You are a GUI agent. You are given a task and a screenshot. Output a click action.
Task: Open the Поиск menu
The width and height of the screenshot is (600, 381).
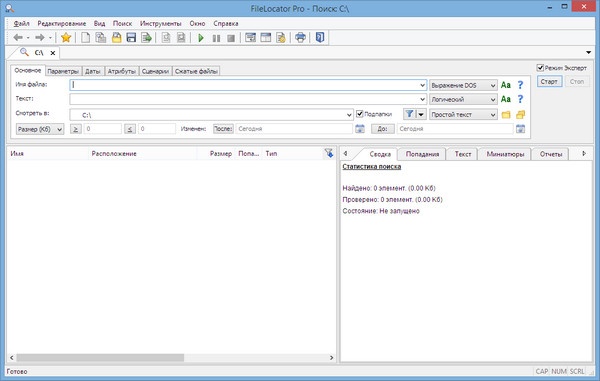pyautogui.click(x=122, y=23)
